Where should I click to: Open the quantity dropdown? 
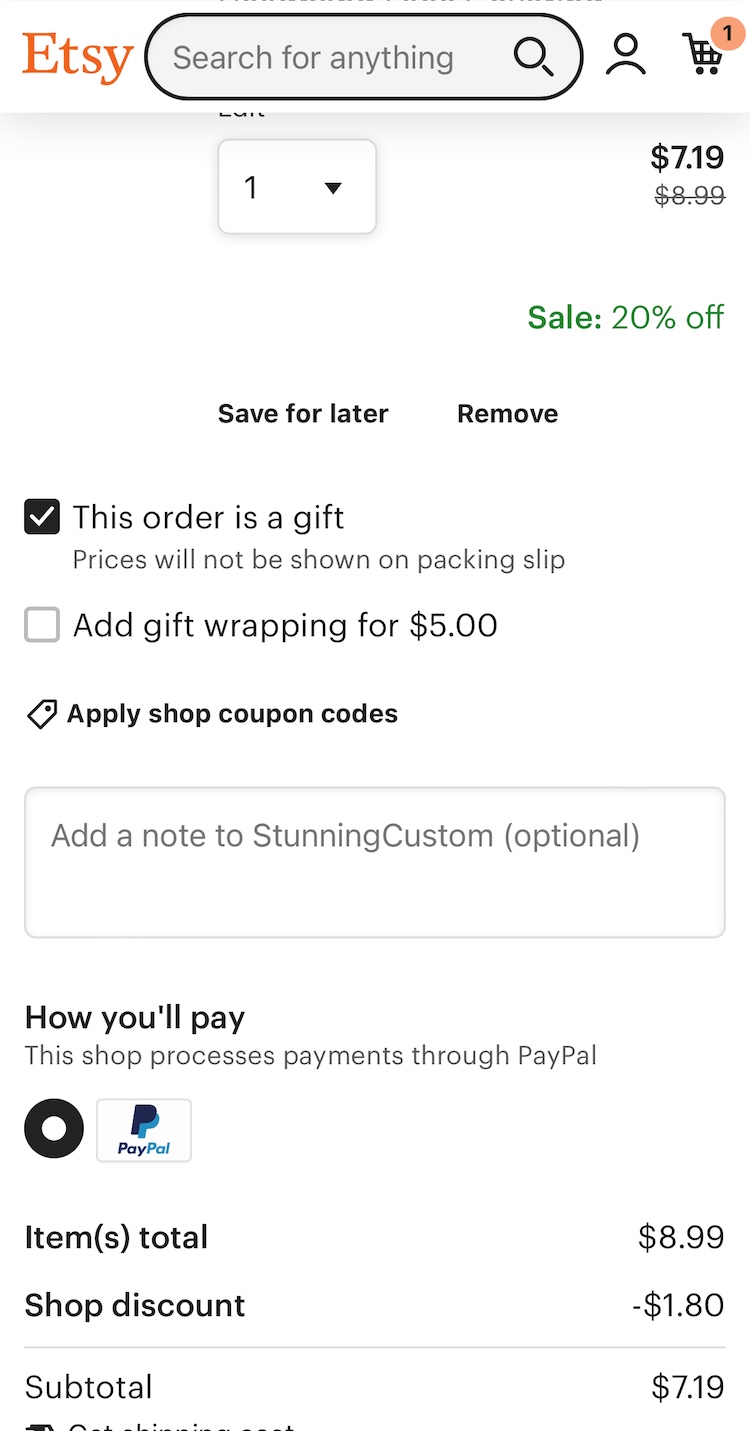pyautogui.click(x=297, y=187)
